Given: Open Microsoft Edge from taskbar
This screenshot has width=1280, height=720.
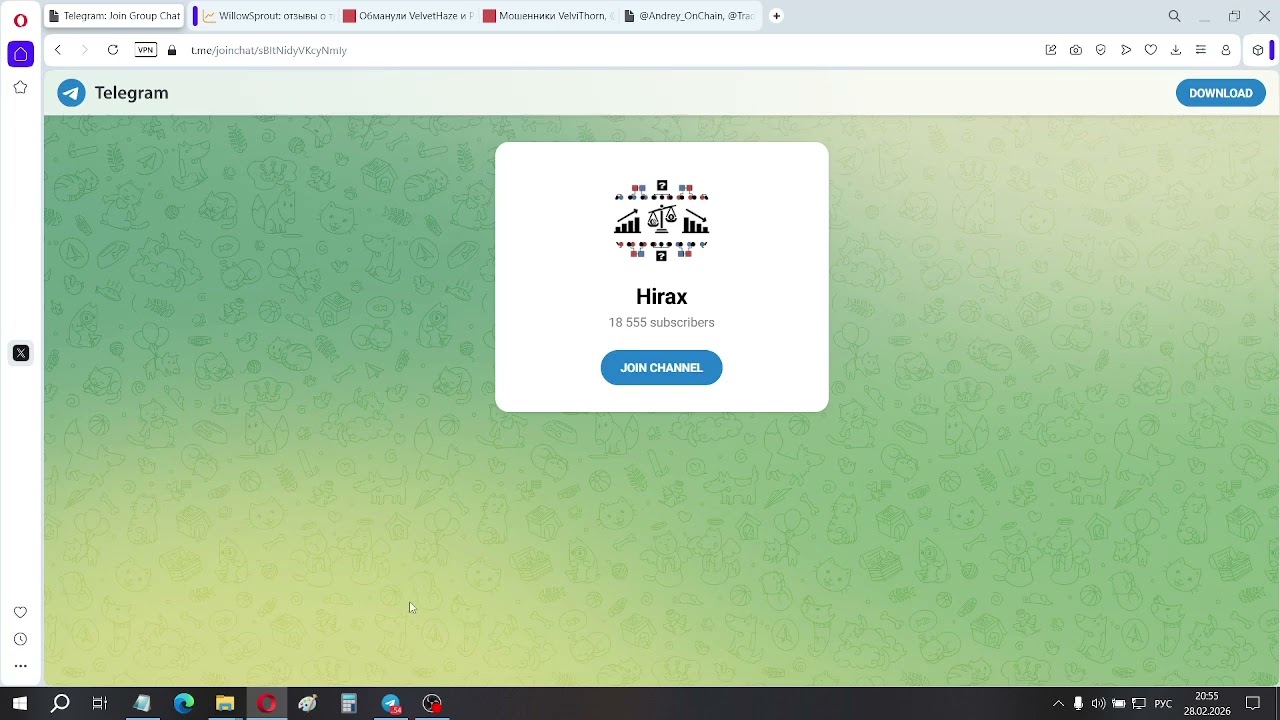Looking at the screenshot, I should coord(184,704).
